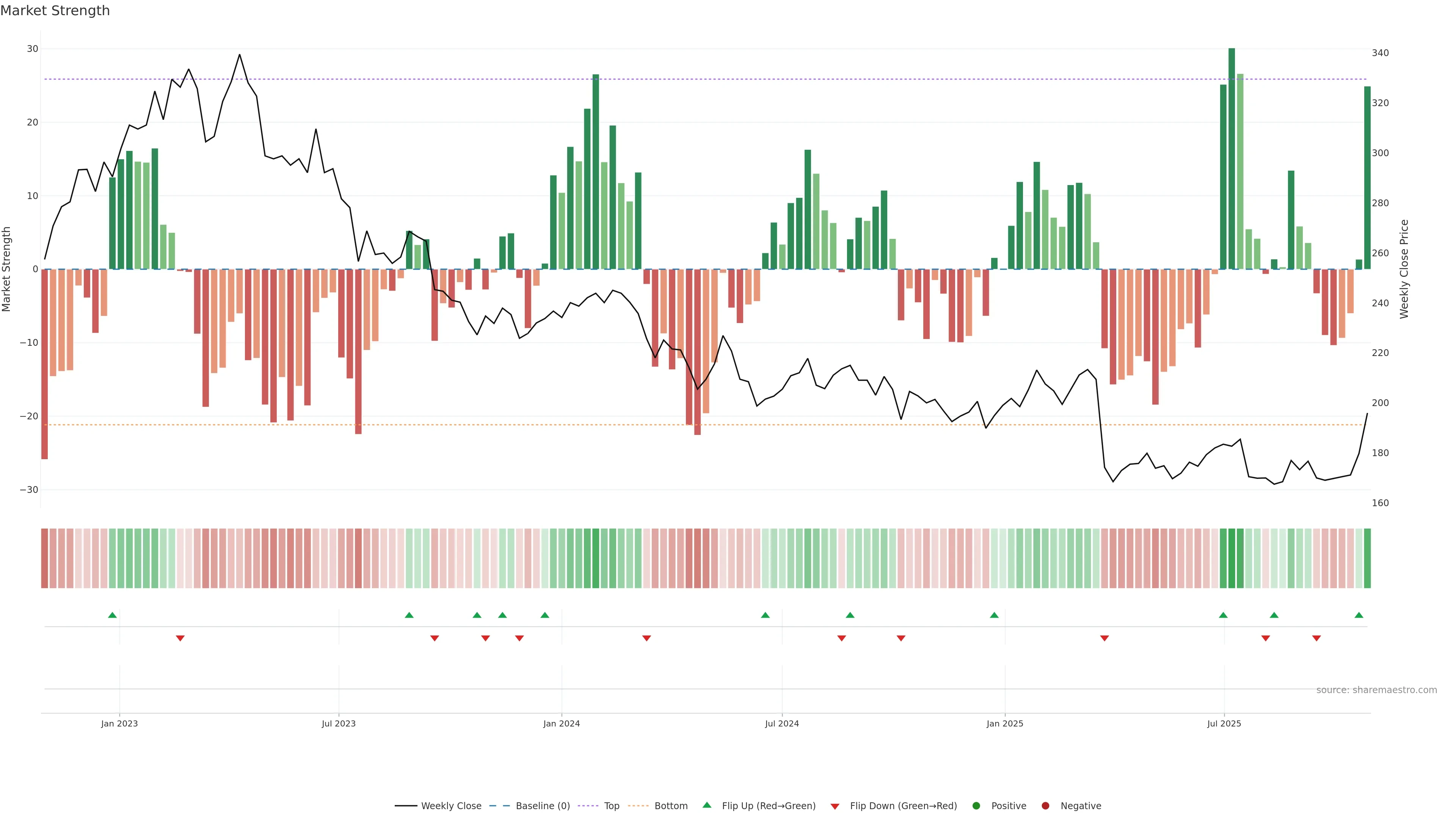Click the tallest green bar reaching 30
The height and width of the screenshot is (819, 1456).
pos(1232,158)
